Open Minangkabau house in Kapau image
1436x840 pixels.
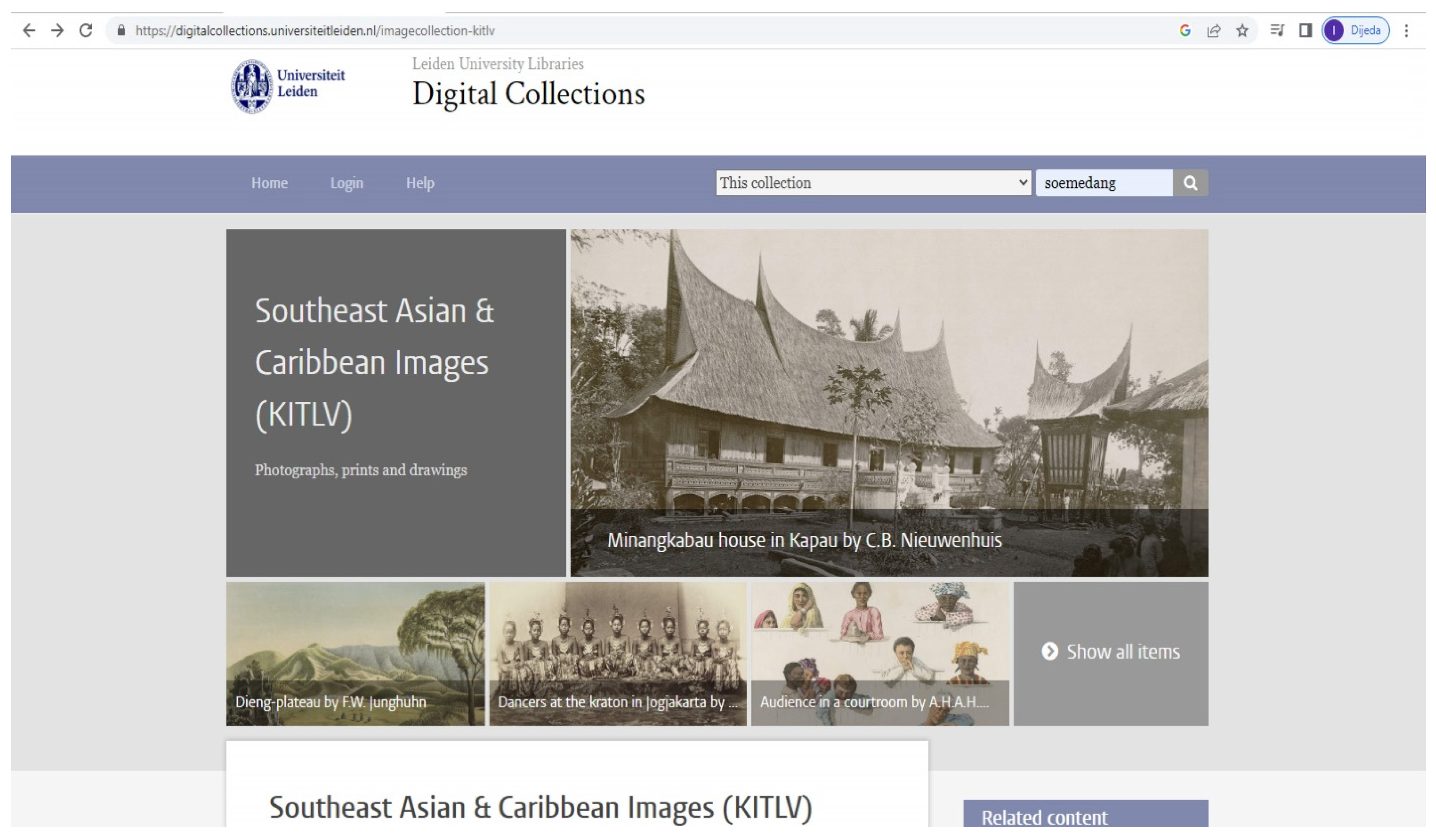coord(889,403)
